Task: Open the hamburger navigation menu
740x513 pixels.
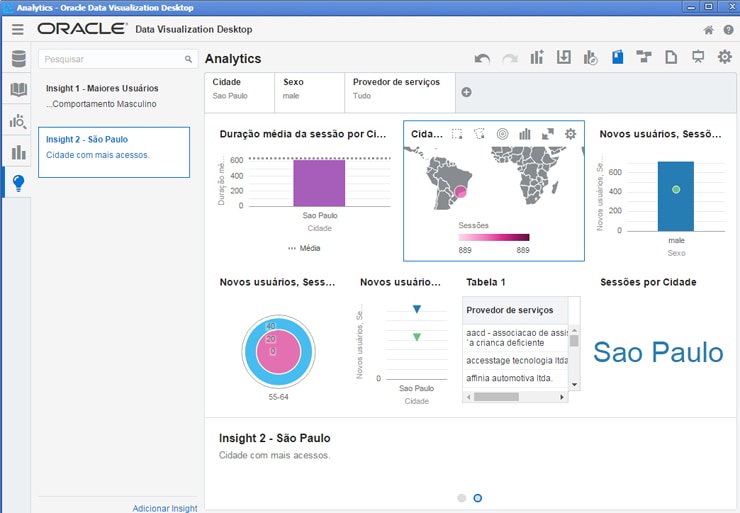Action: click(x=17, y=29)
